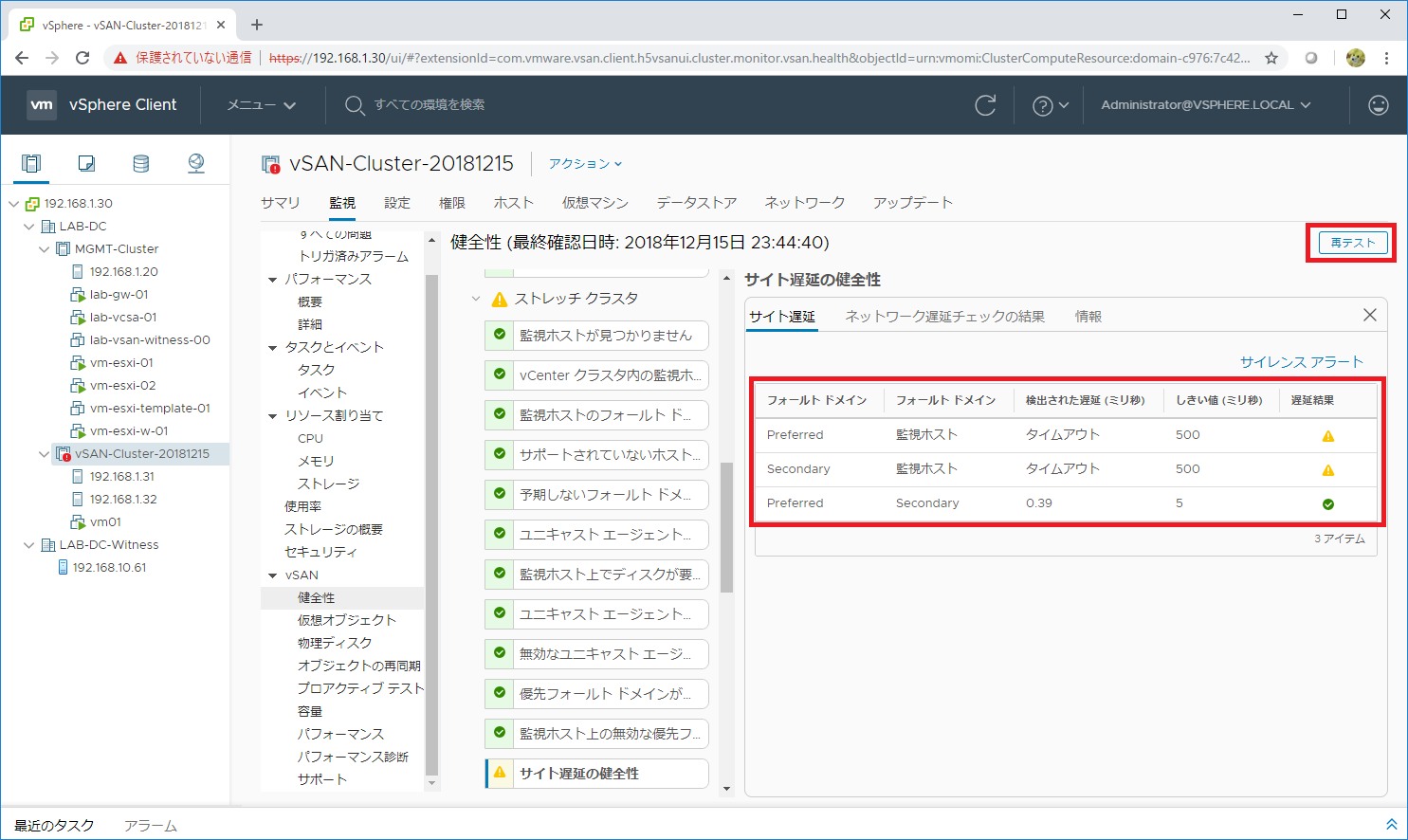Collapse the vSAN-Cluster-20181215 tree node
The width and height of the screenshot is (1408, 840).
44,454
